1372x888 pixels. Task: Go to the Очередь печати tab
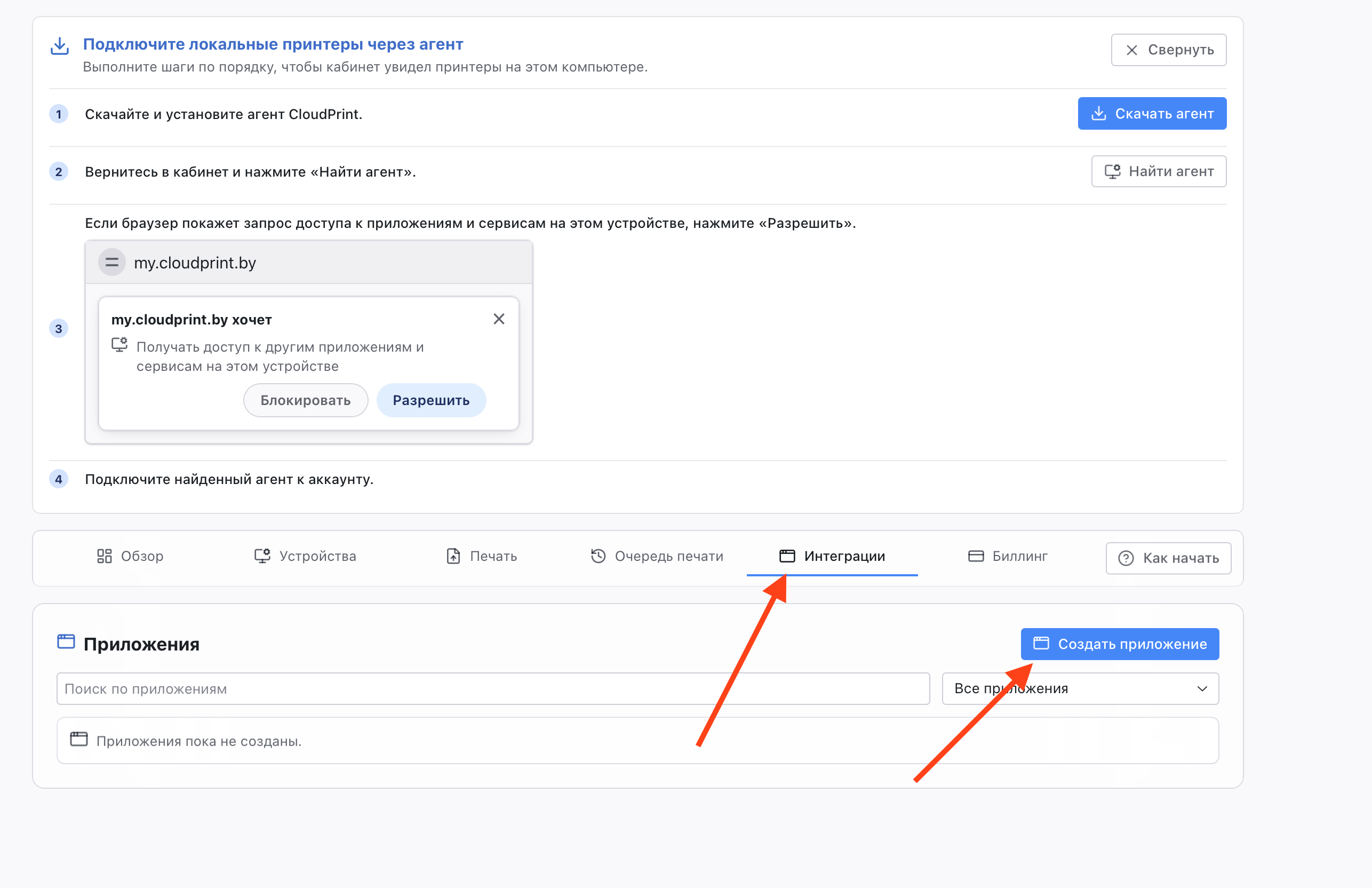pos(657,556)
